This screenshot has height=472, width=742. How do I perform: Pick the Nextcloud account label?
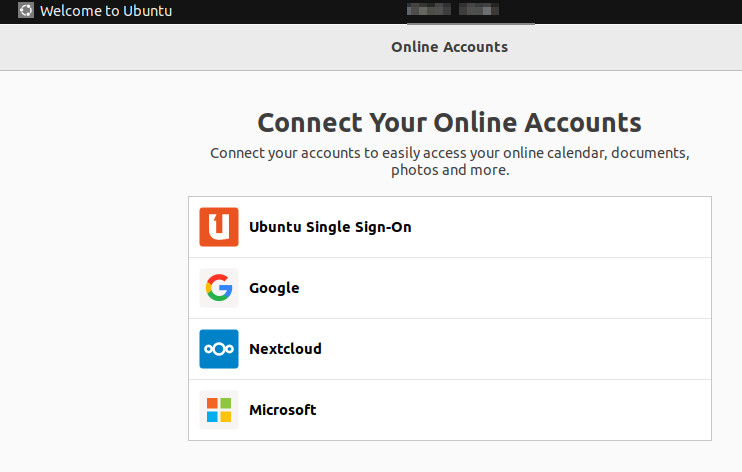[285, 349]
